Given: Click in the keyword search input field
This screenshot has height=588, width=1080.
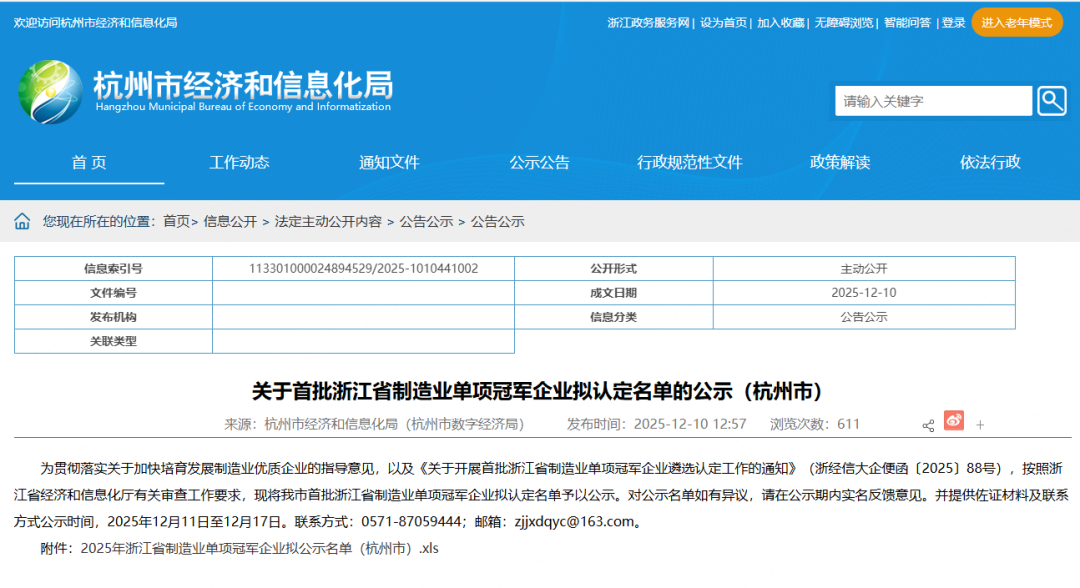Looking at the screenshot, I should (x=933, y=101).
